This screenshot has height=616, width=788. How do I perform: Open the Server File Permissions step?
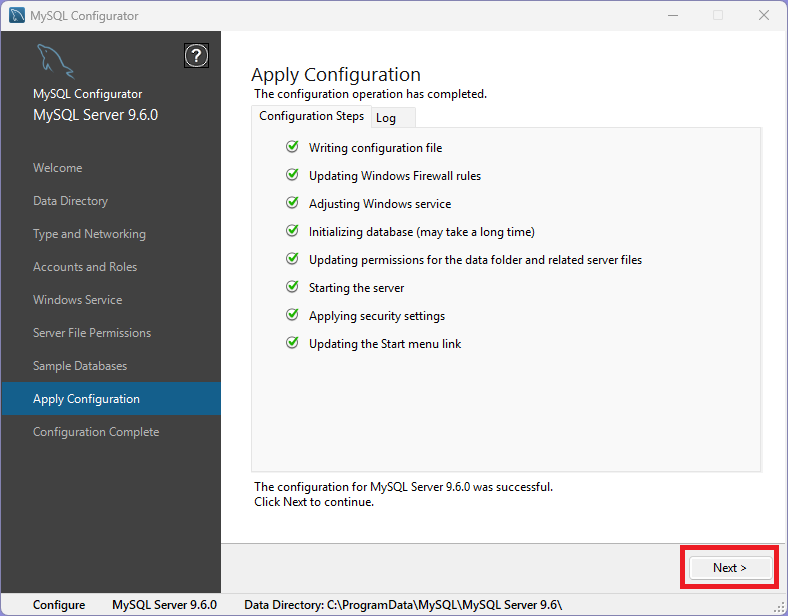pos(92,333)
